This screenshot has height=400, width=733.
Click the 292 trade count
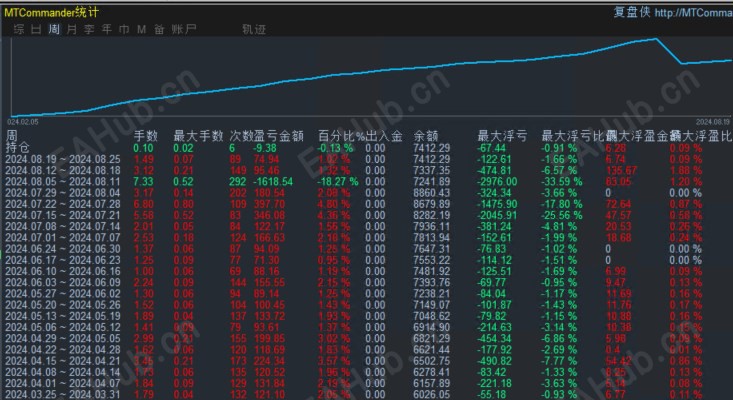(x=239, y=182)
